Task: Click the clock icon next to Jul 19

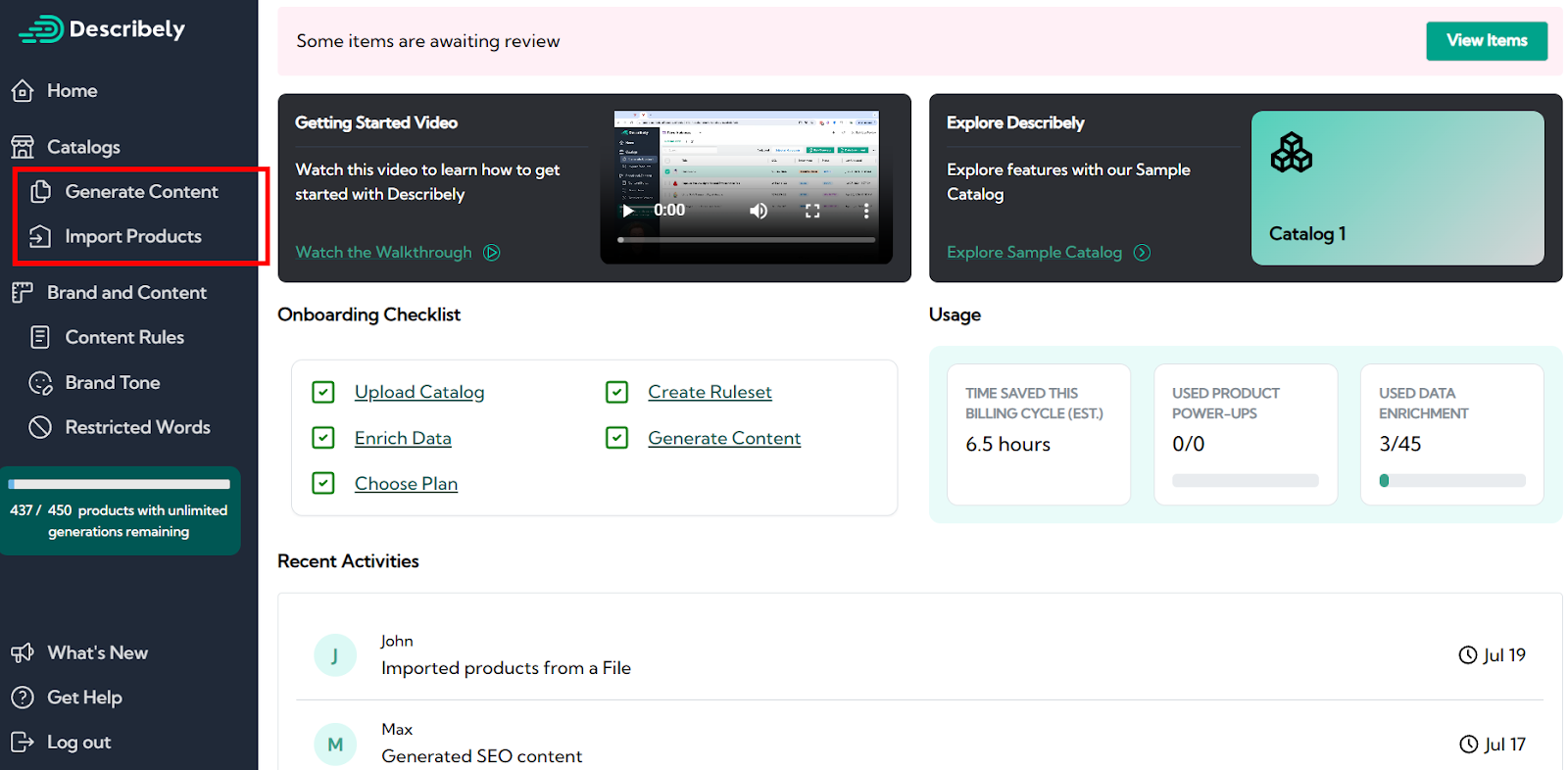Action: (1468, 655)
